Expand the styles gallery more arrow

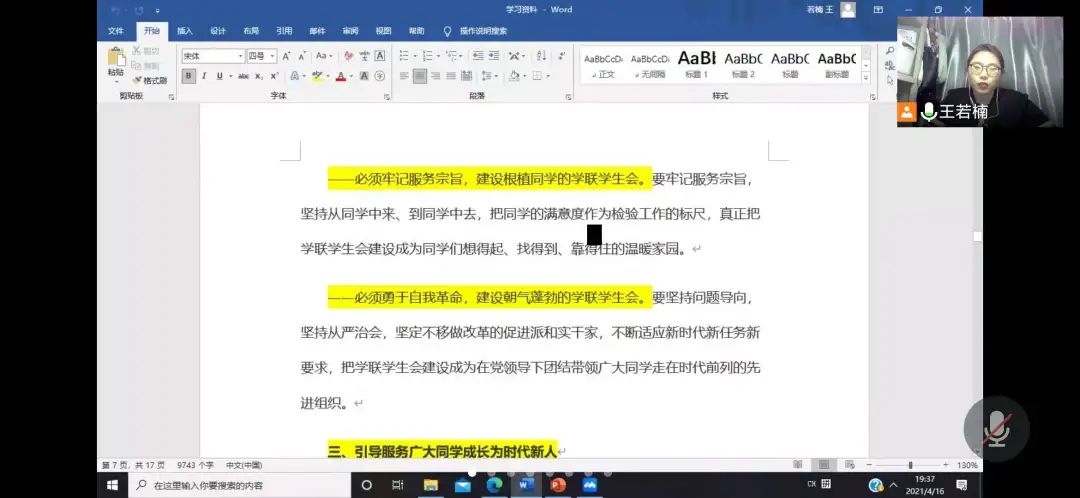[x=866, y=76]
